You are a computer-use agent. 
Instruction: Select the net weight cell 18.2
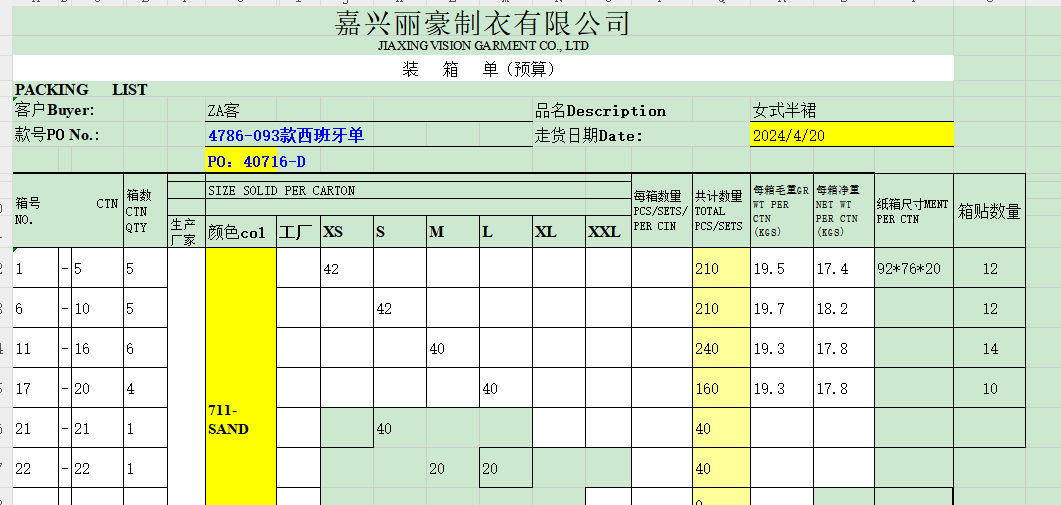point(832,309)
